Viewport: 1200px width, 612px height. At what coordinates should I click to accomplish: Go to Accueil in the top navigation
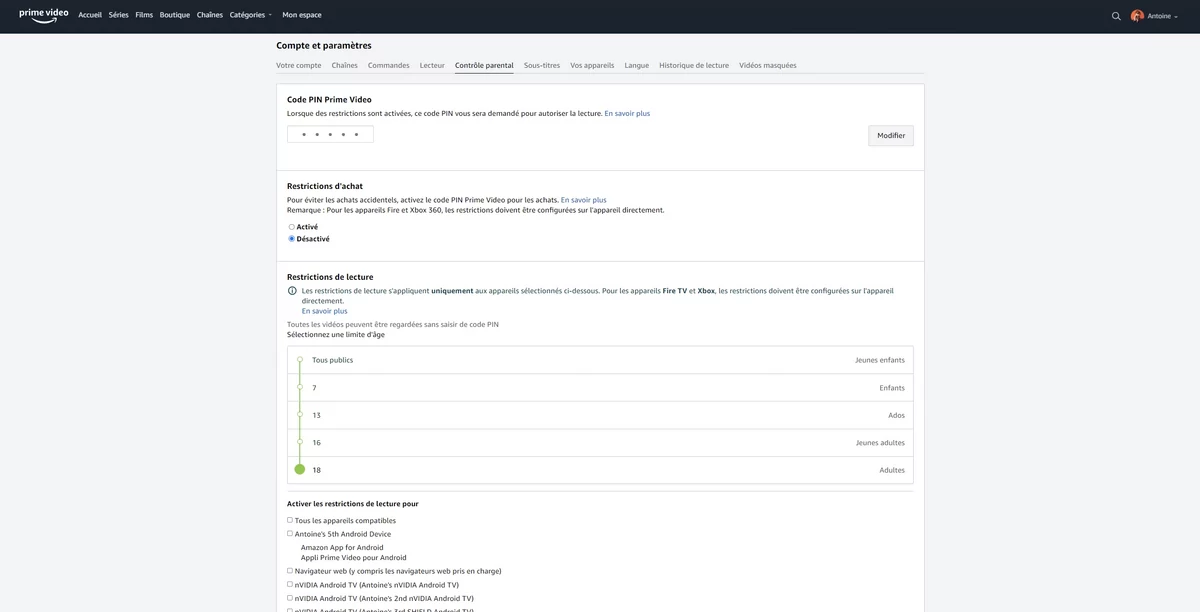tap(90, 15)
